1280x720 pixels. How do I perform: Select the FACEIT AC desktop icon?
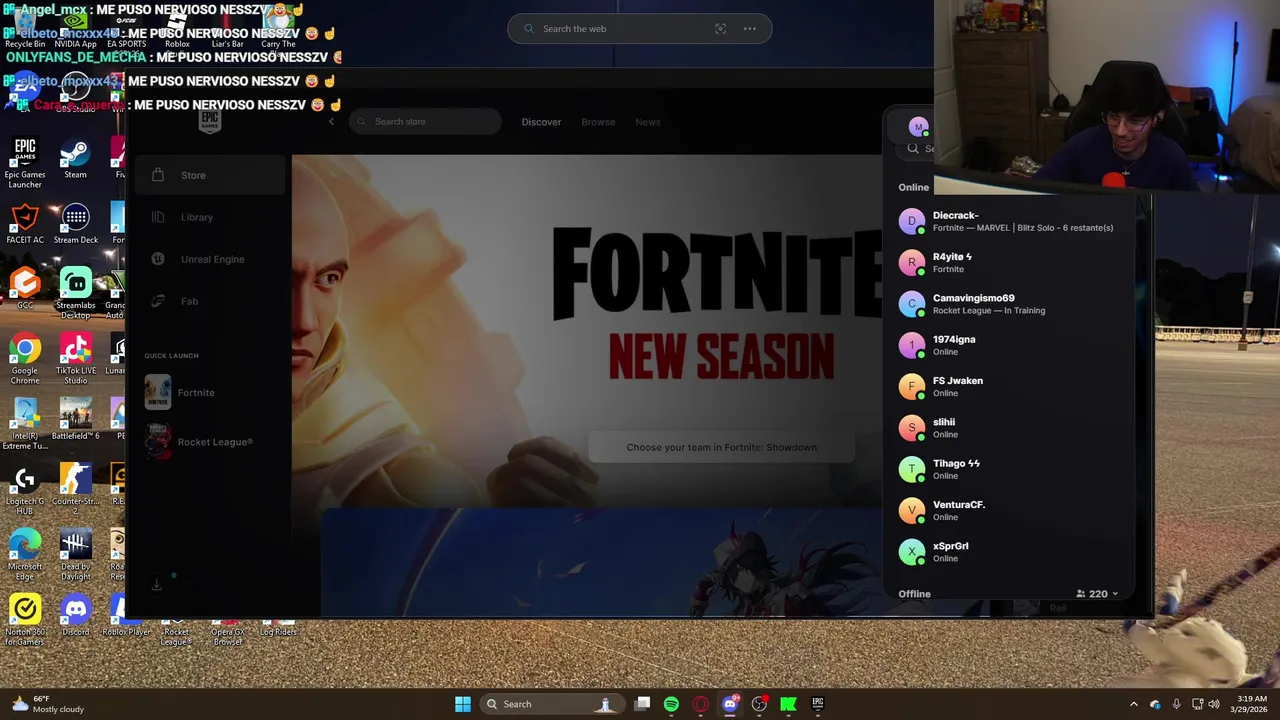[25, 225]
